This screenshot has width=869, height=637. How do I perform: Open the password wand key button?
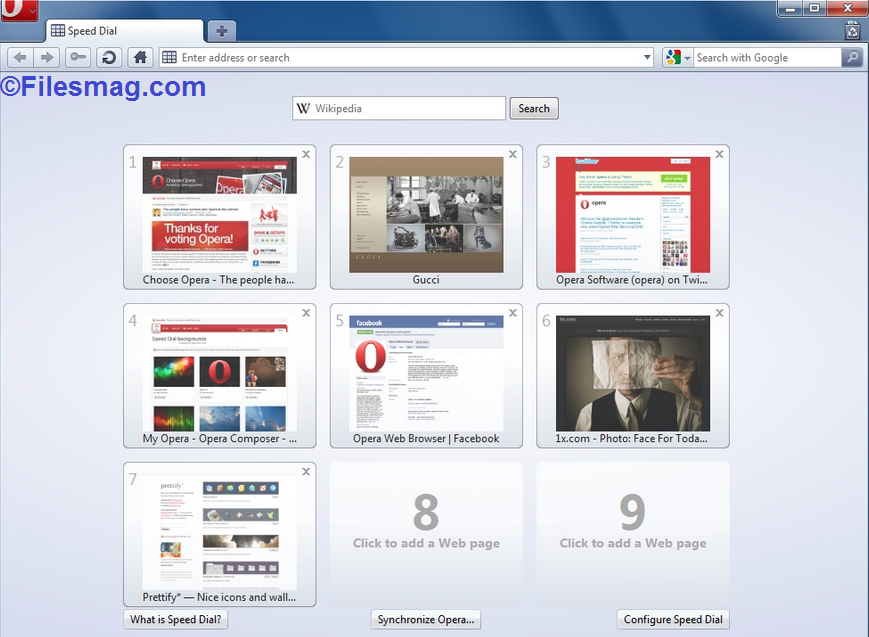[78, 57]
